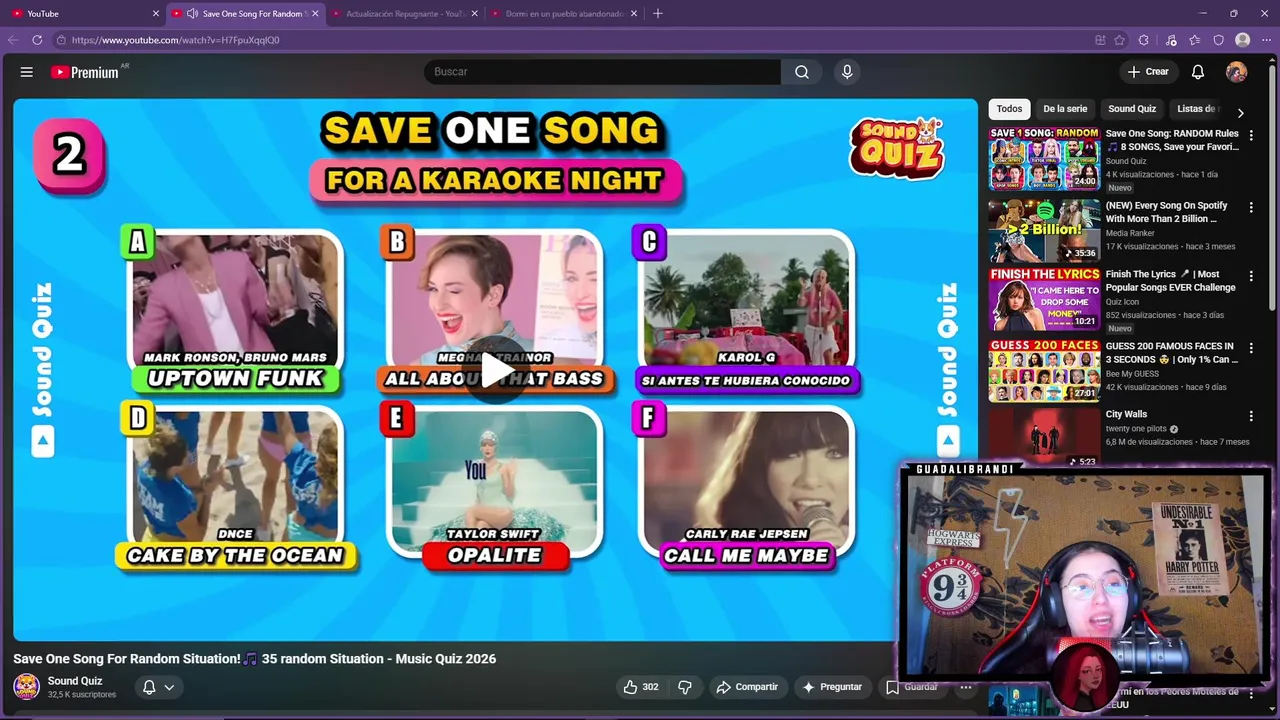Select the Todos filter chip
Image resolution: width=1280 pixels, height=720 pixels.
pyautogui.click(x=1010, y=109)
